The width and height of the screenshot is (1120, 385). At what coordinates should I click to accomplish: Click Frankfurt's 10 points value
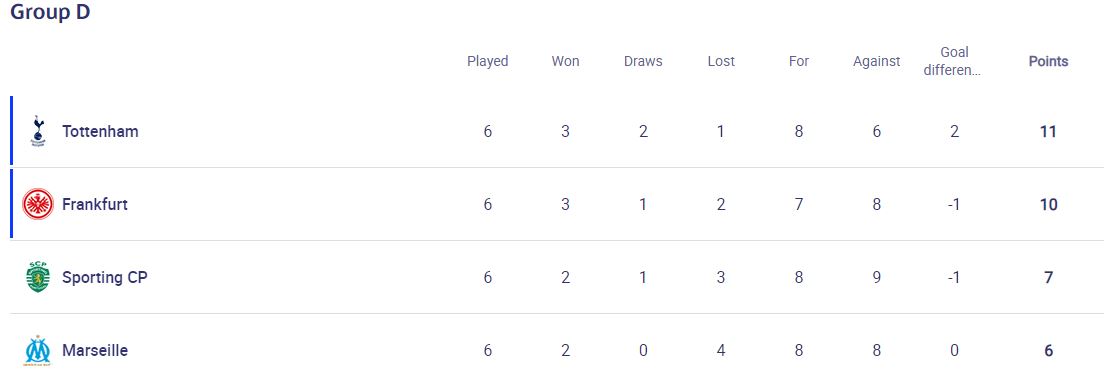pos(1048,204)
